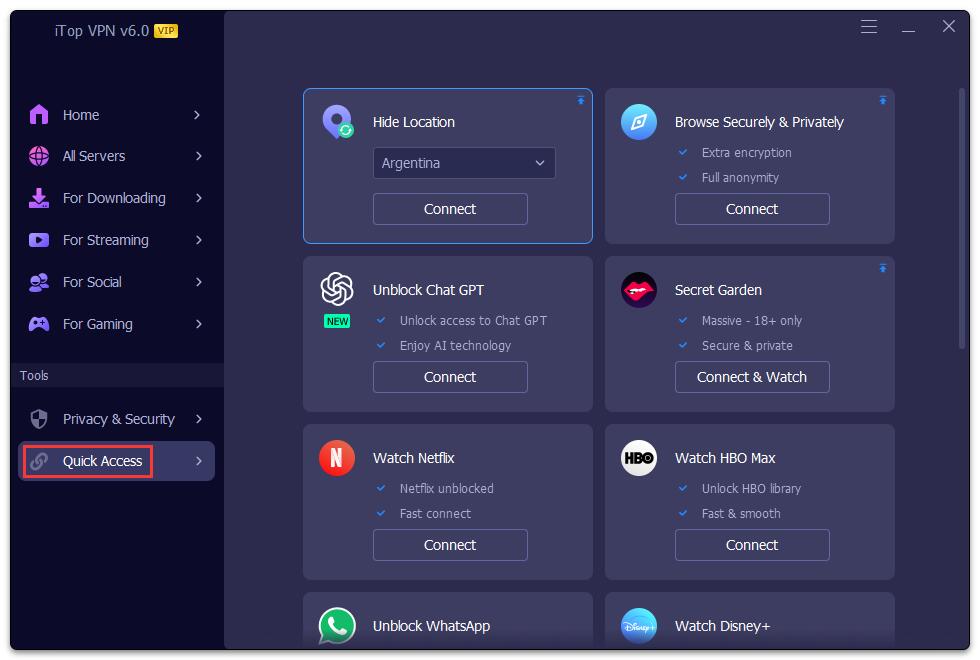Click the vertical scrollbar on the right
The height and width of the screenshot is (660, 980).
pos(962,219)
